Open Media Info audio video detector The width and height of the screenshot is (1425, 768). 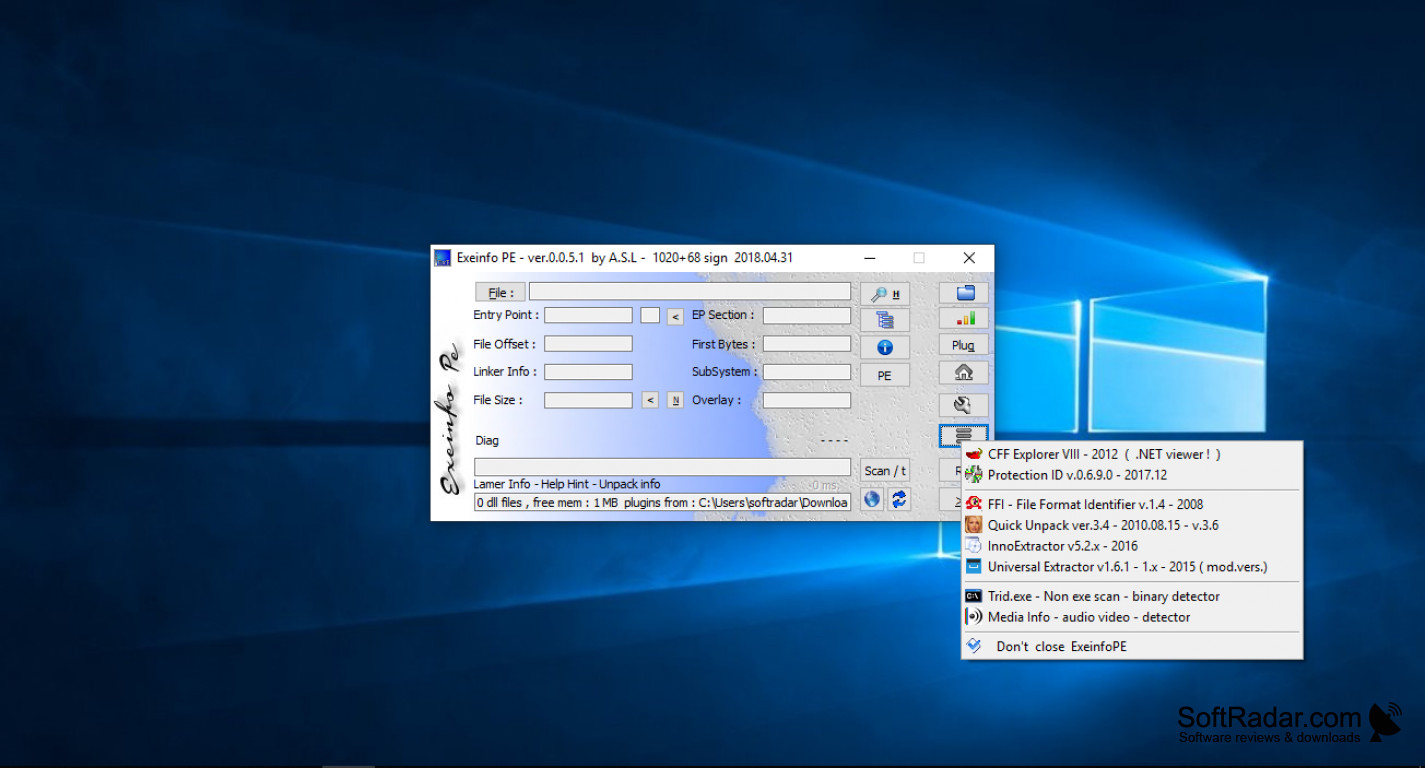pos(1132,617)
